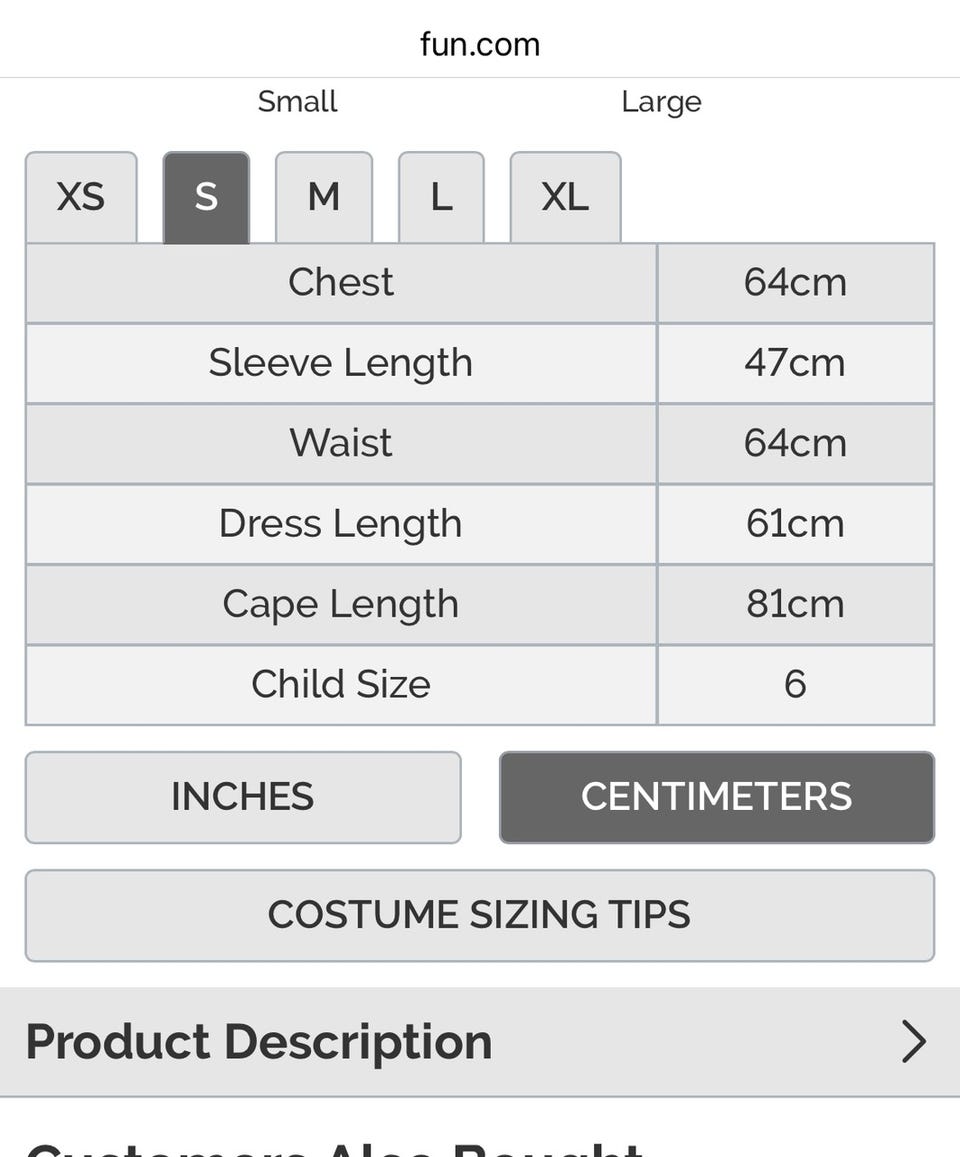
Task: Open the XL size tab
Action: pos(565,197)
